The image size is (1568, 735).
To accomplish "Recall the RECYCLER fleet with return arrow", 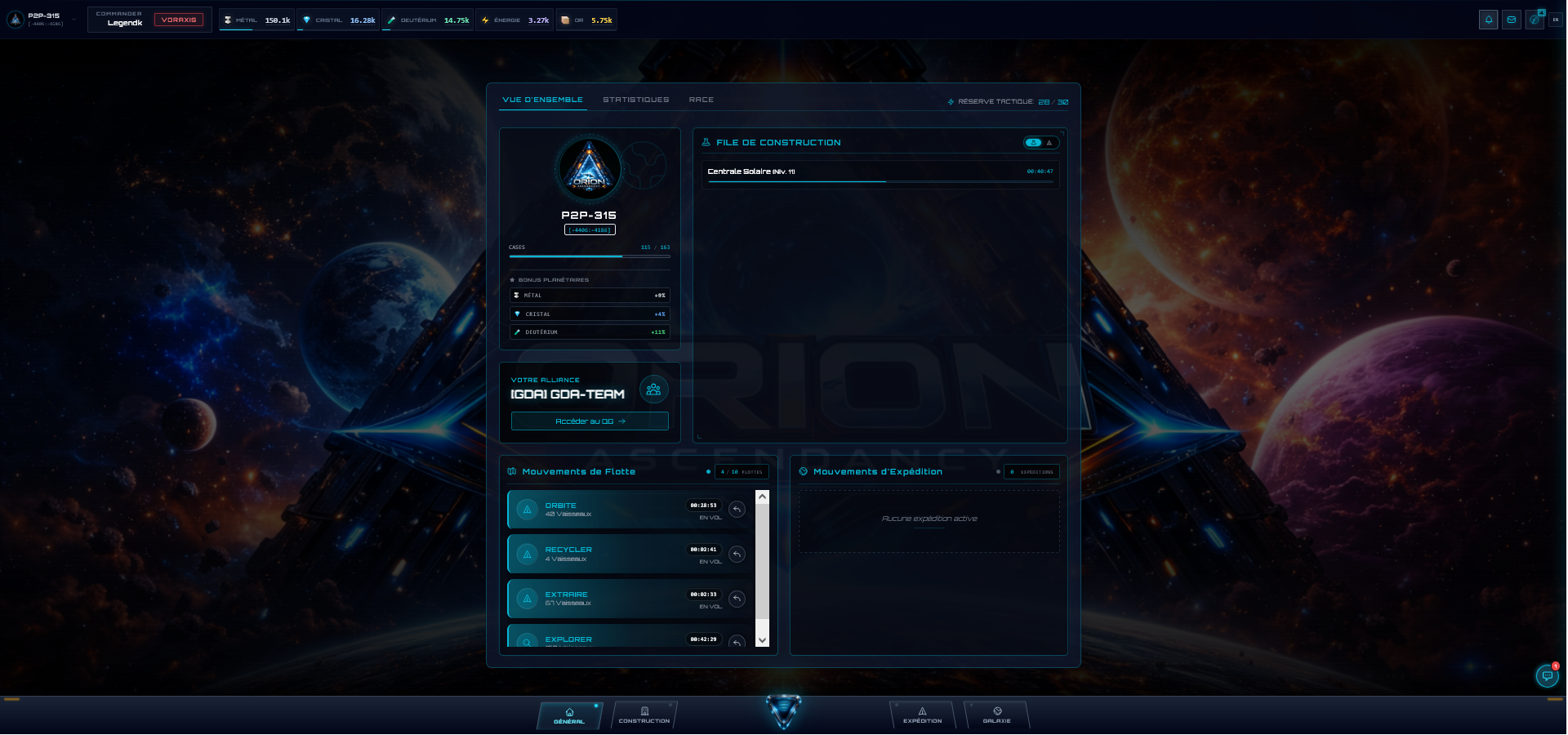I will pos(737,555).
